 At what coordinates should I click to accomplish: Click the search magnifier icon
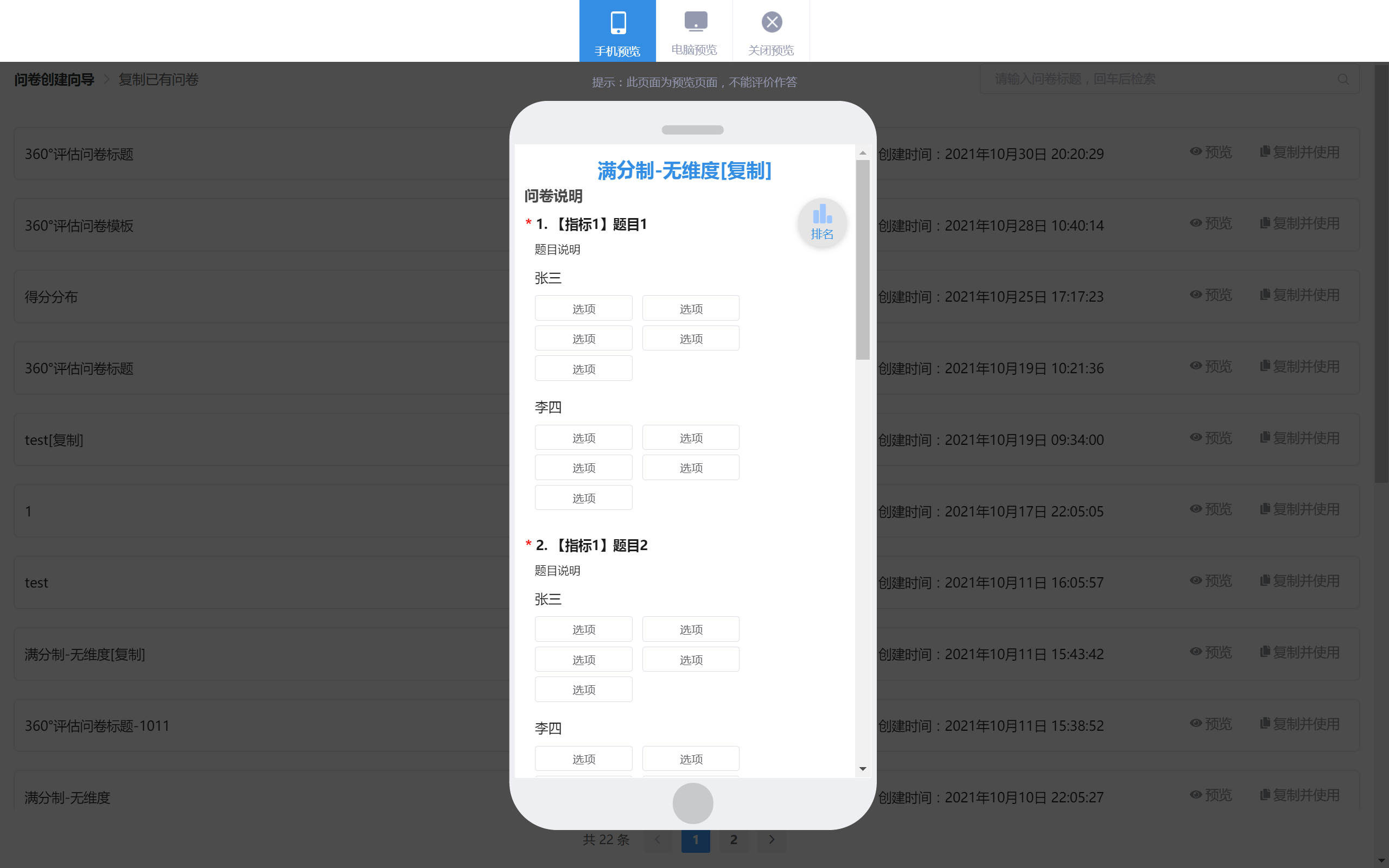pyautogui.click(x=1343, y=79)
